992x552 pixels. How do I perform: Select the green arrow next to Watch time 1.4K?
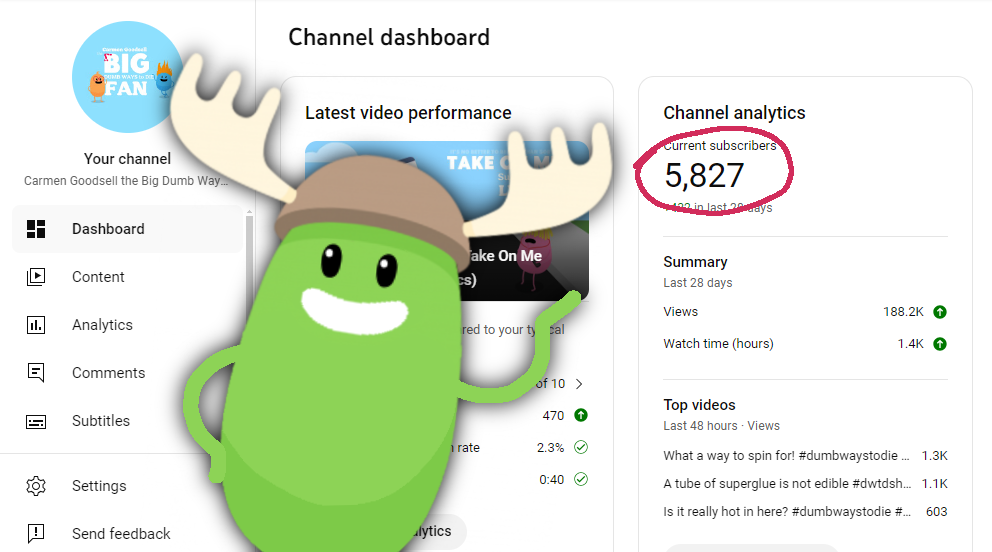tap(940, 344)
